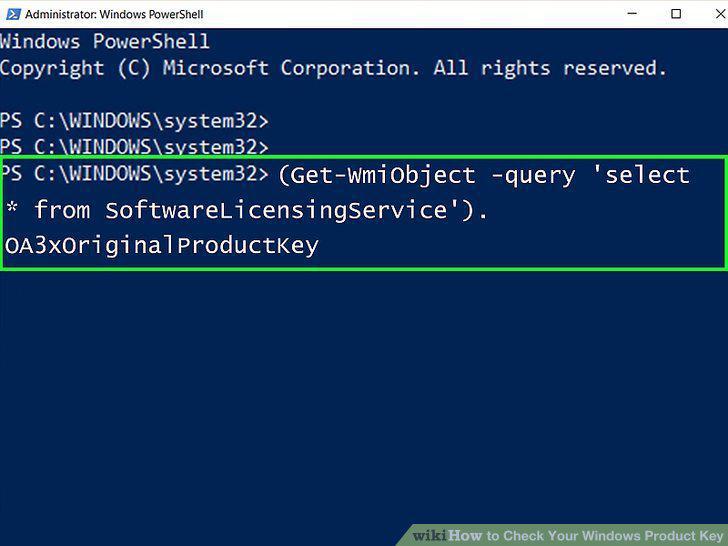
Task: Minimize the PowerShell window
Action: pyautogui.click(x=632, y=13)
